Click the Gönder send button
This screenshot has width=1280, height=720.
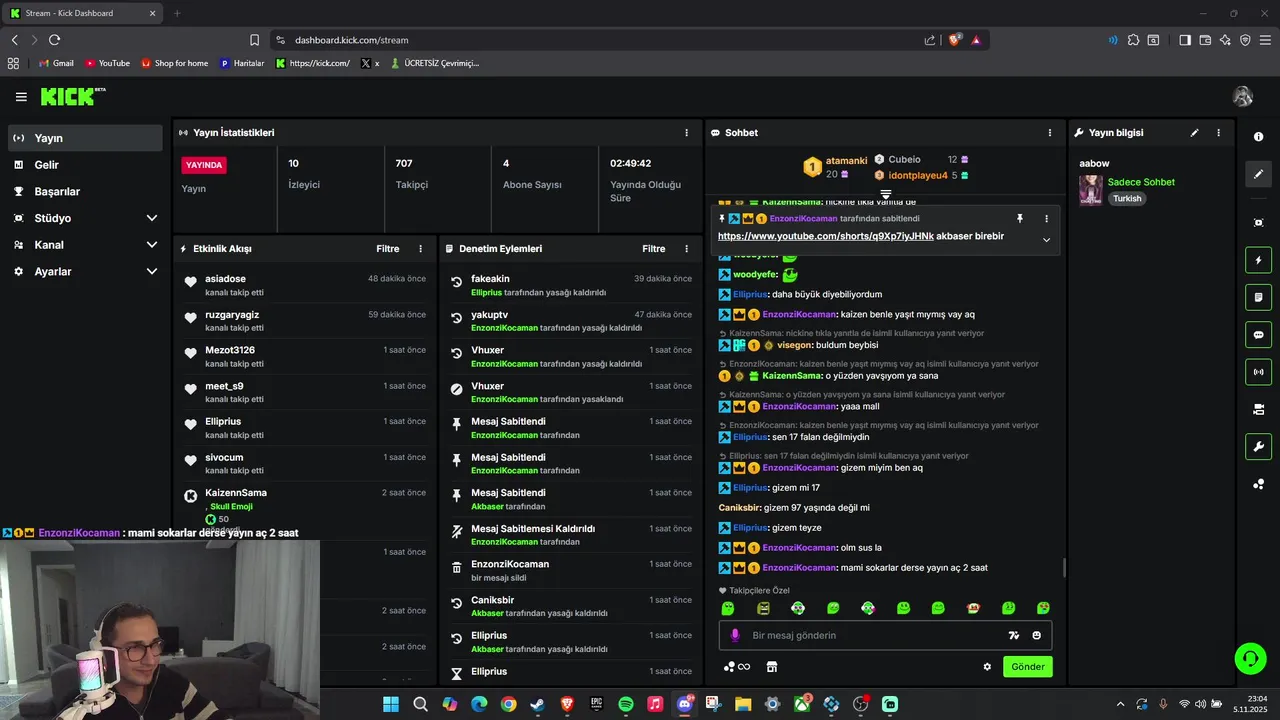pos(1028,667)
